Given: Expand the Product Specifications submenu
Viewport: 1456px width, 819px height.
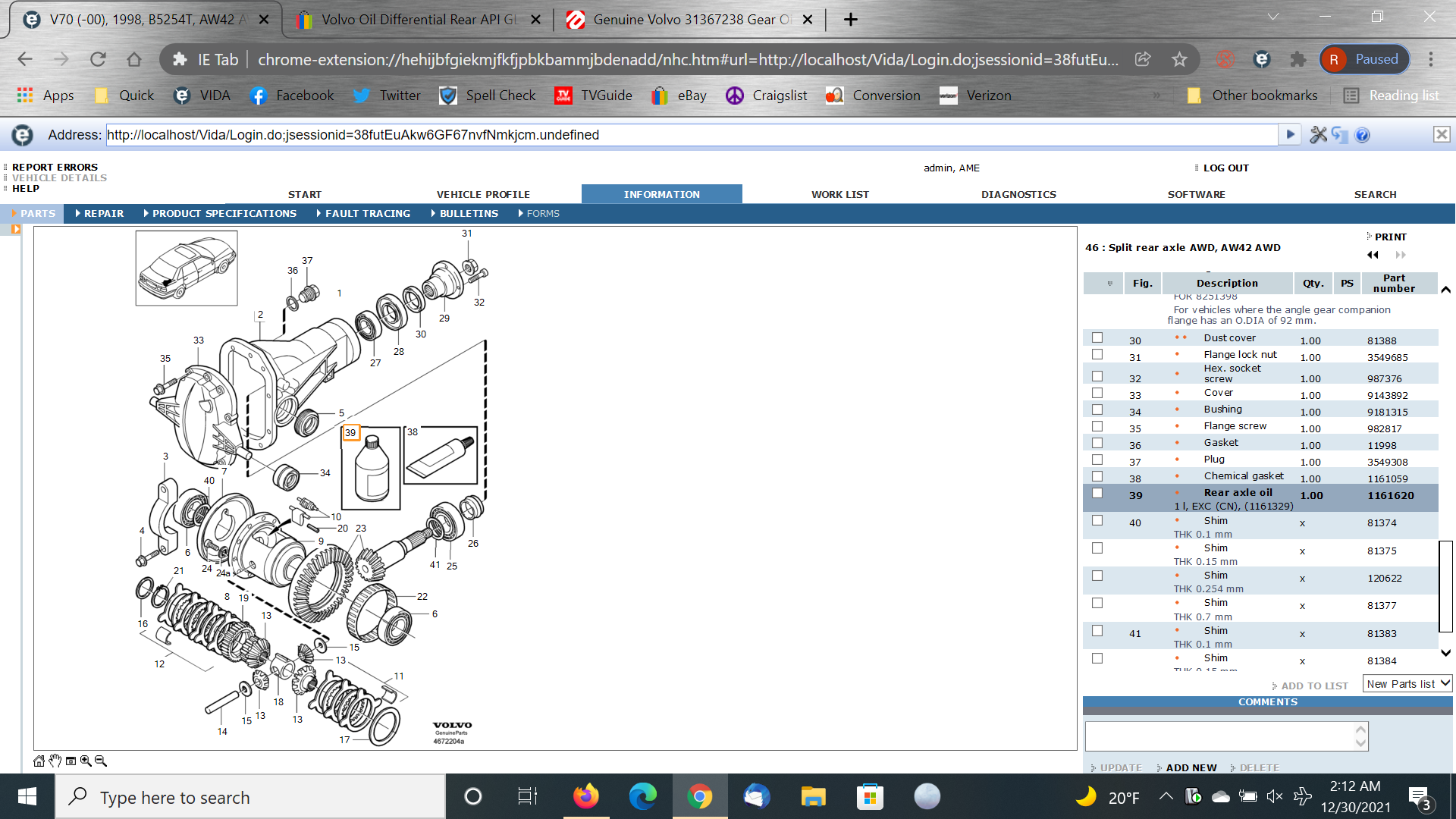Looking at the screenshot, I should 224,214.
